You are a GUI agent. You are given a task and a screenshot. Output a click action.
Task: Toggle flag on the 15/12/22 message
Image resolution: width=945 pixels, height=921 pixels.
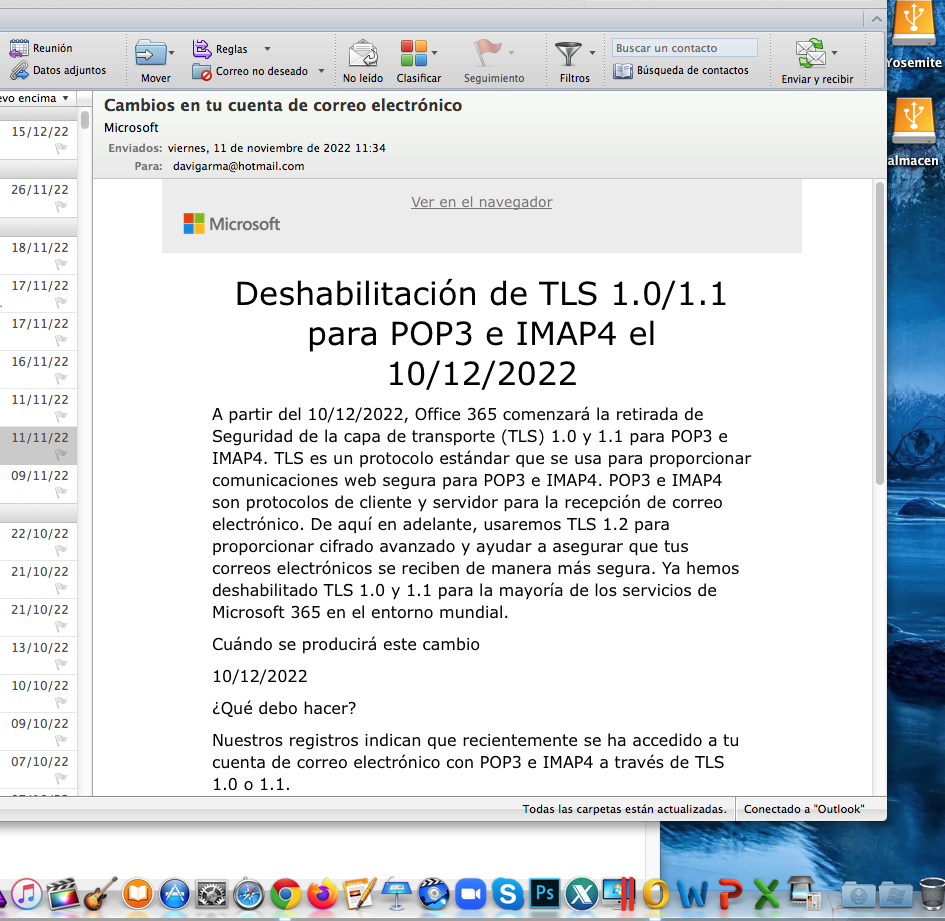click(x=61, y=148)
